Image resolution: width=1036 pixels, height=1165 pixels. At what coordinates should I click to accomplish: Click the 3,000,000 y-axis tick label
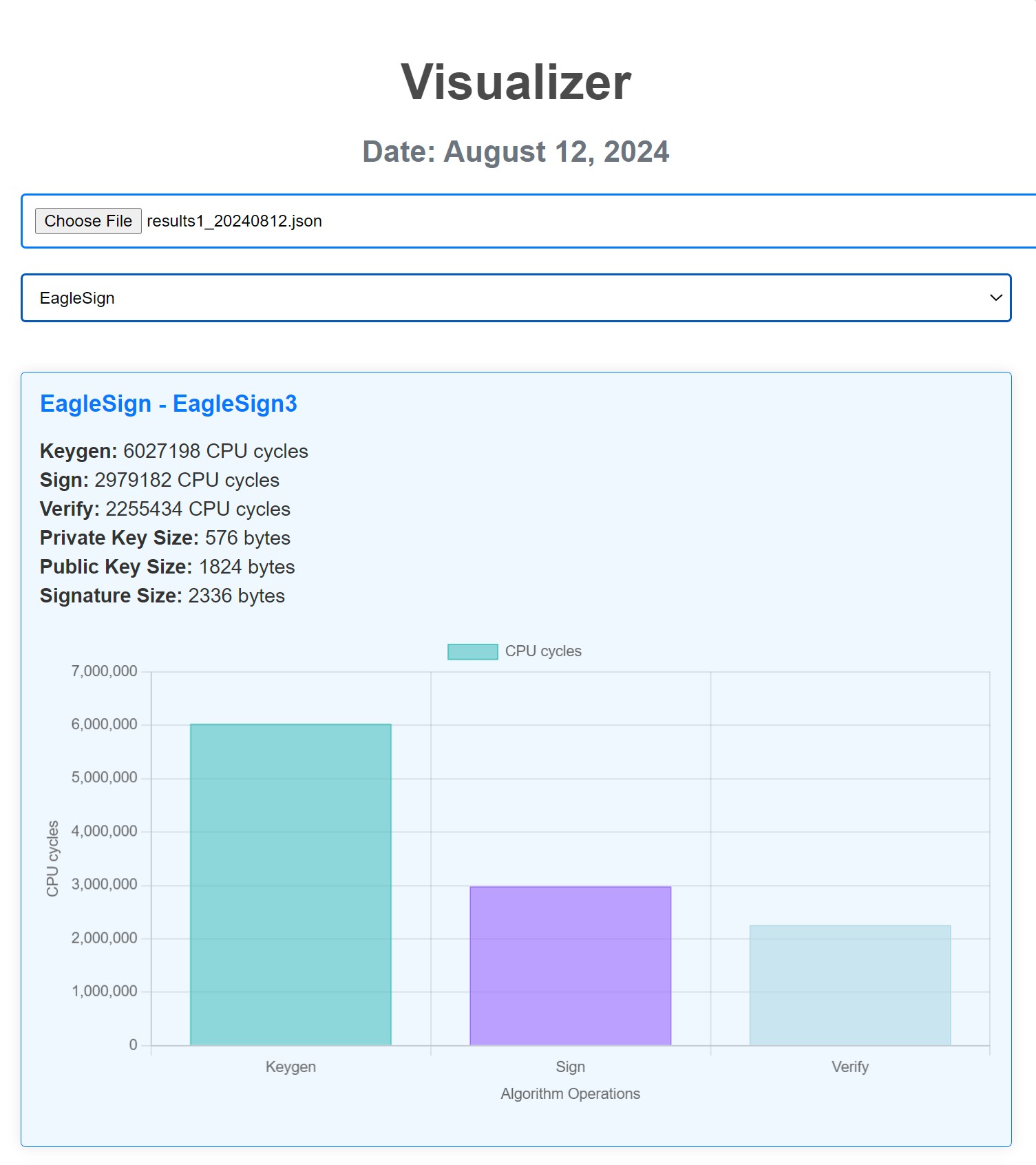(x=105, y=885)
